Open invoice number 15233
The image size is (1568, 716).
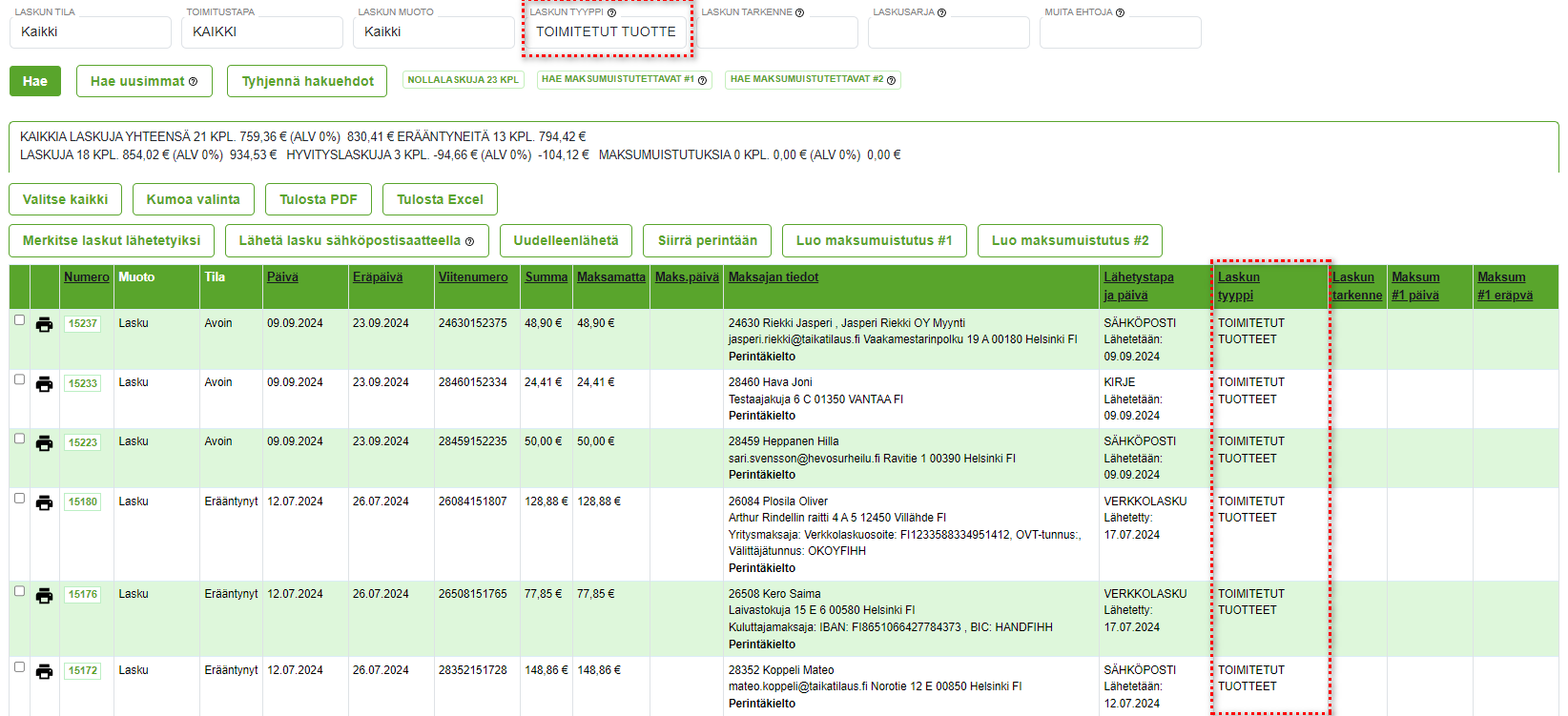click(x=83, y=383)
